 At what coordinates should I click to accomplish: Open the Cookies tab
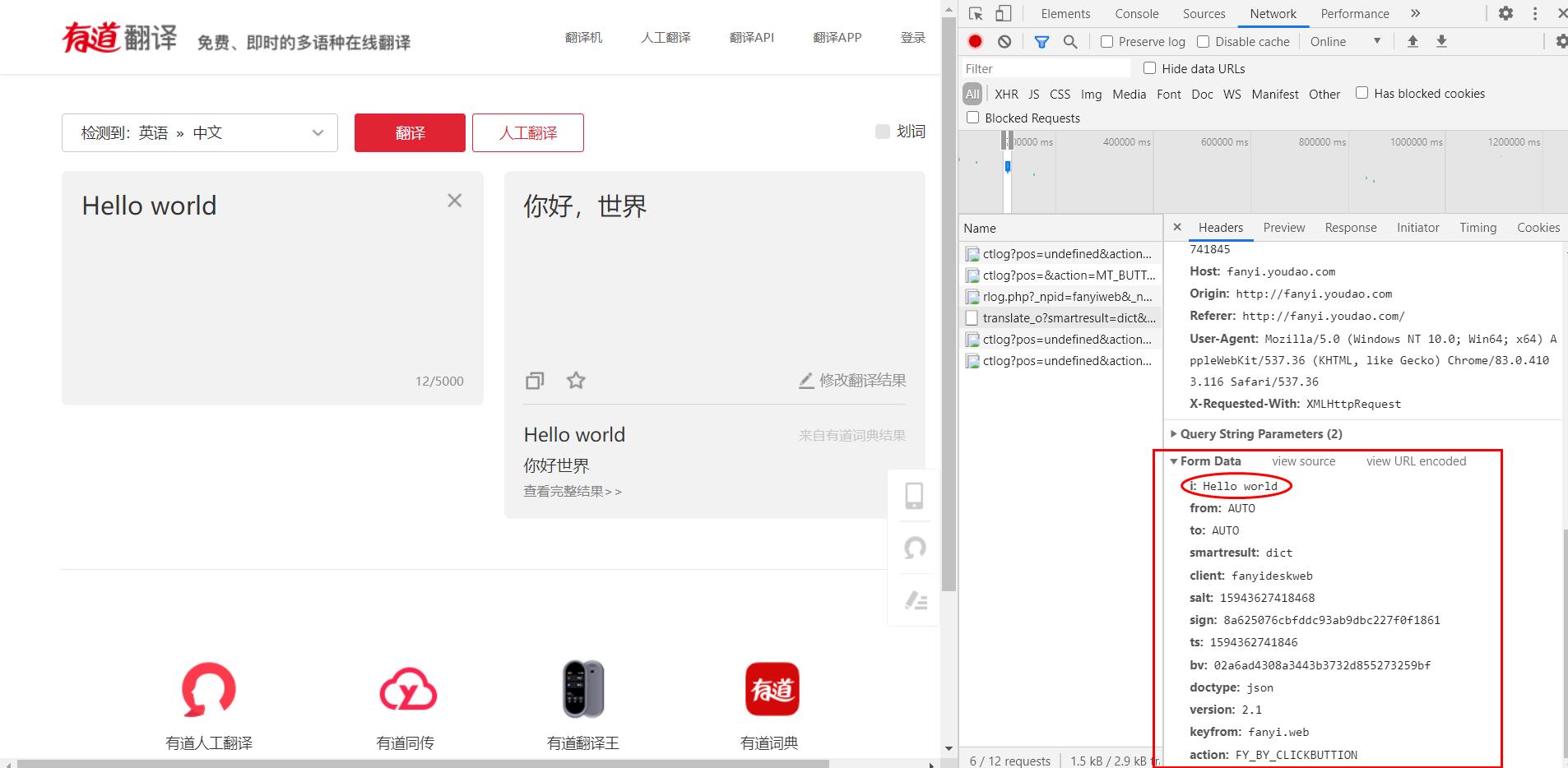coord(1538,228)
